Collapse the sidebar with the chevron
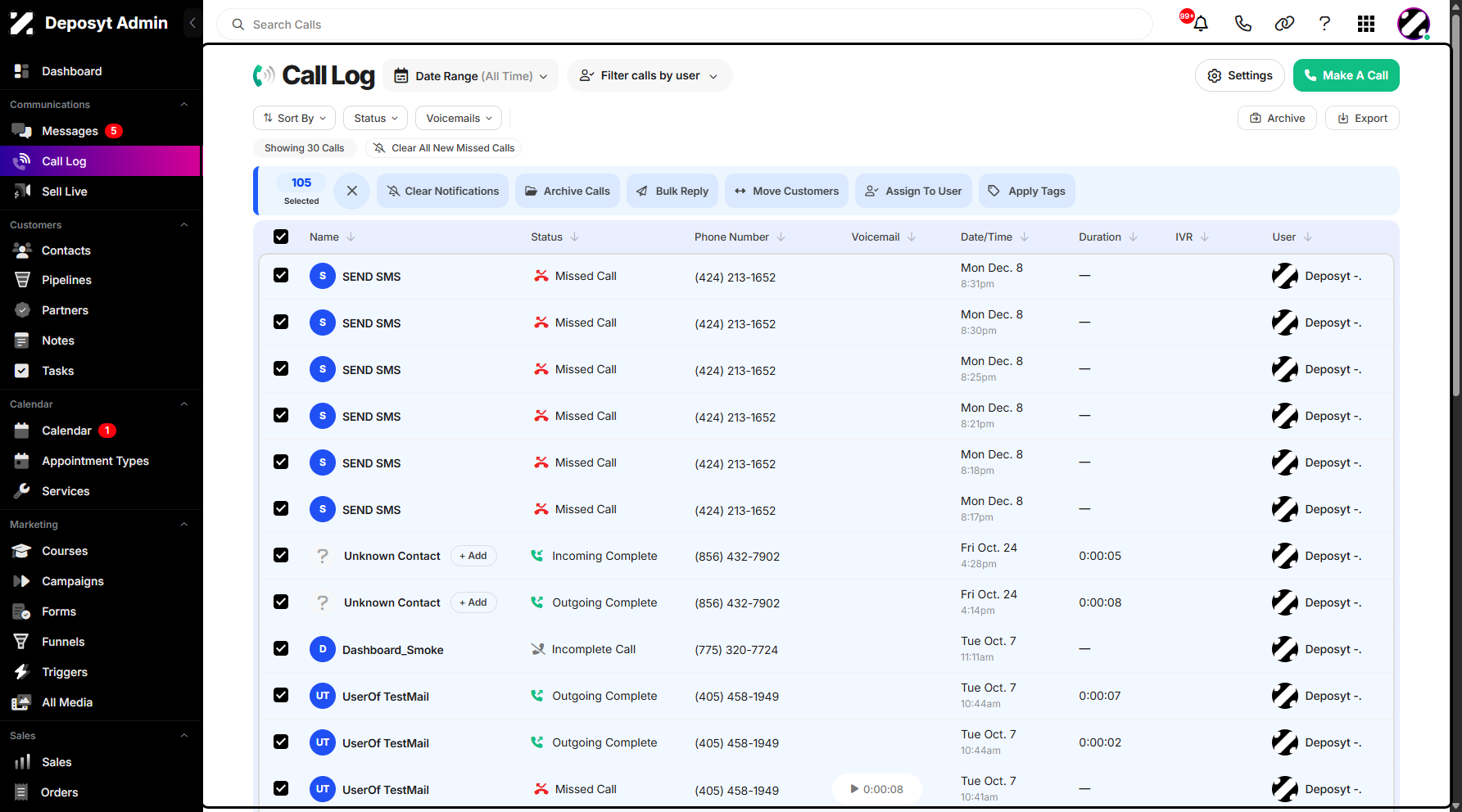This screenshot has height=812, width=1462. 192,23
